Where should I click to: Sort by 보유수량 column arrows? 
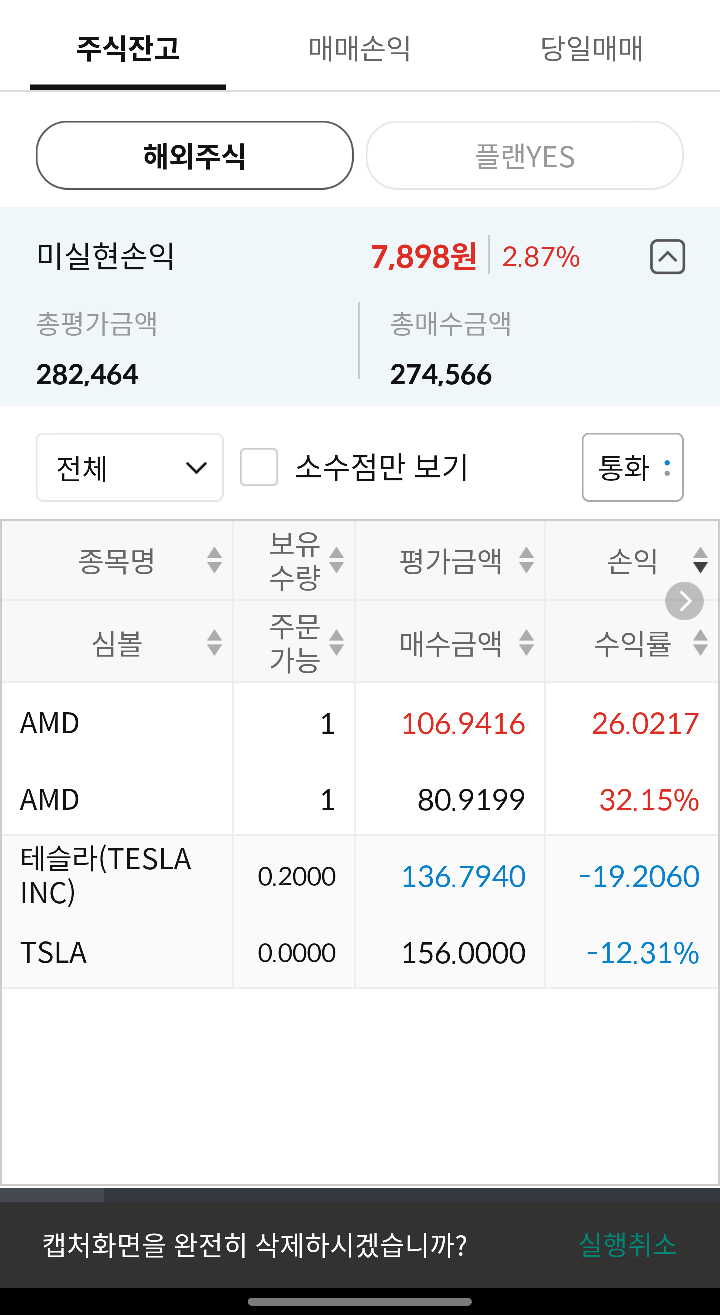point(336,560)
